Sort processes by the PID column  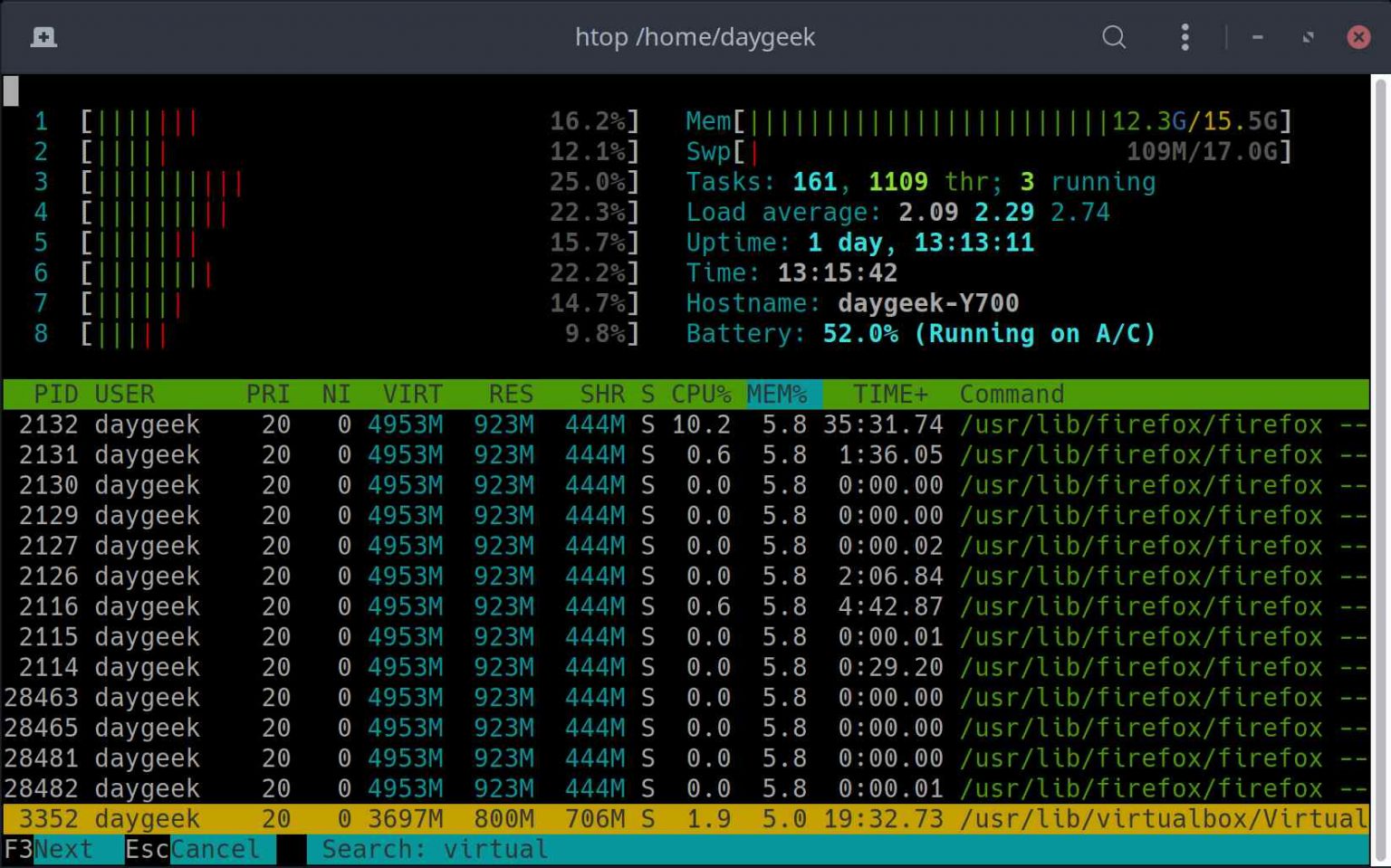click(x=55, y=395)
